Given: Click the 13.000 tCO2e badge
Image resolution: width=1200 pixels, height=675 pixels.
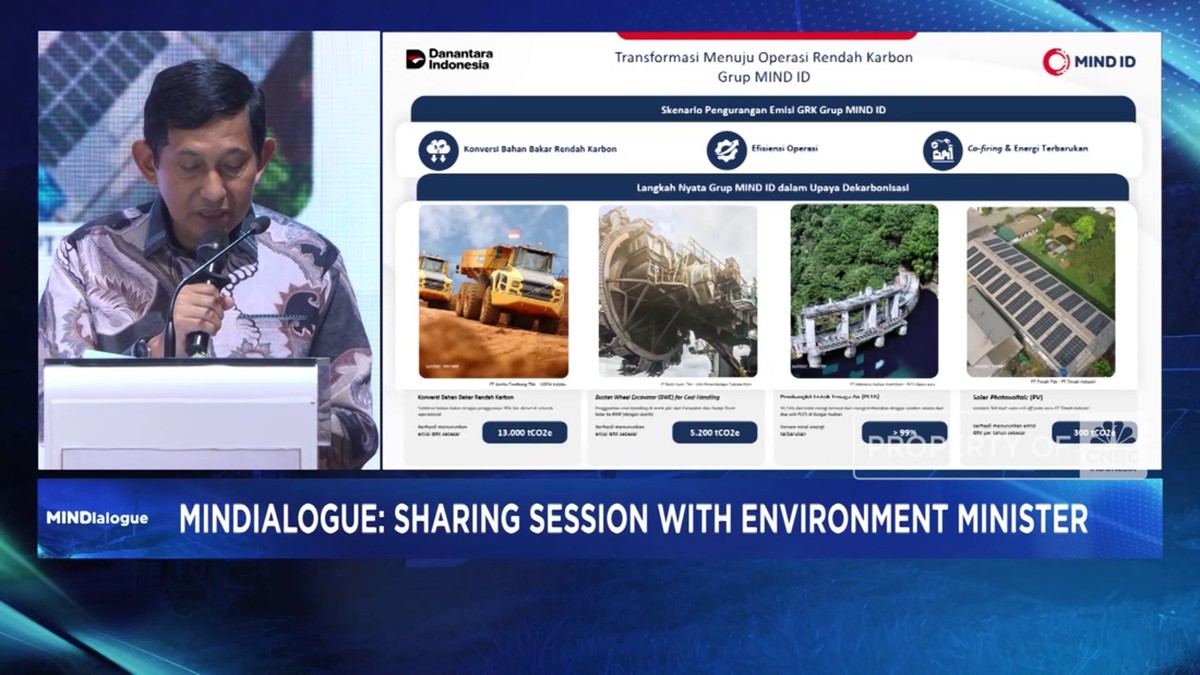Looking at the screenshot, I should click(524, 432).
